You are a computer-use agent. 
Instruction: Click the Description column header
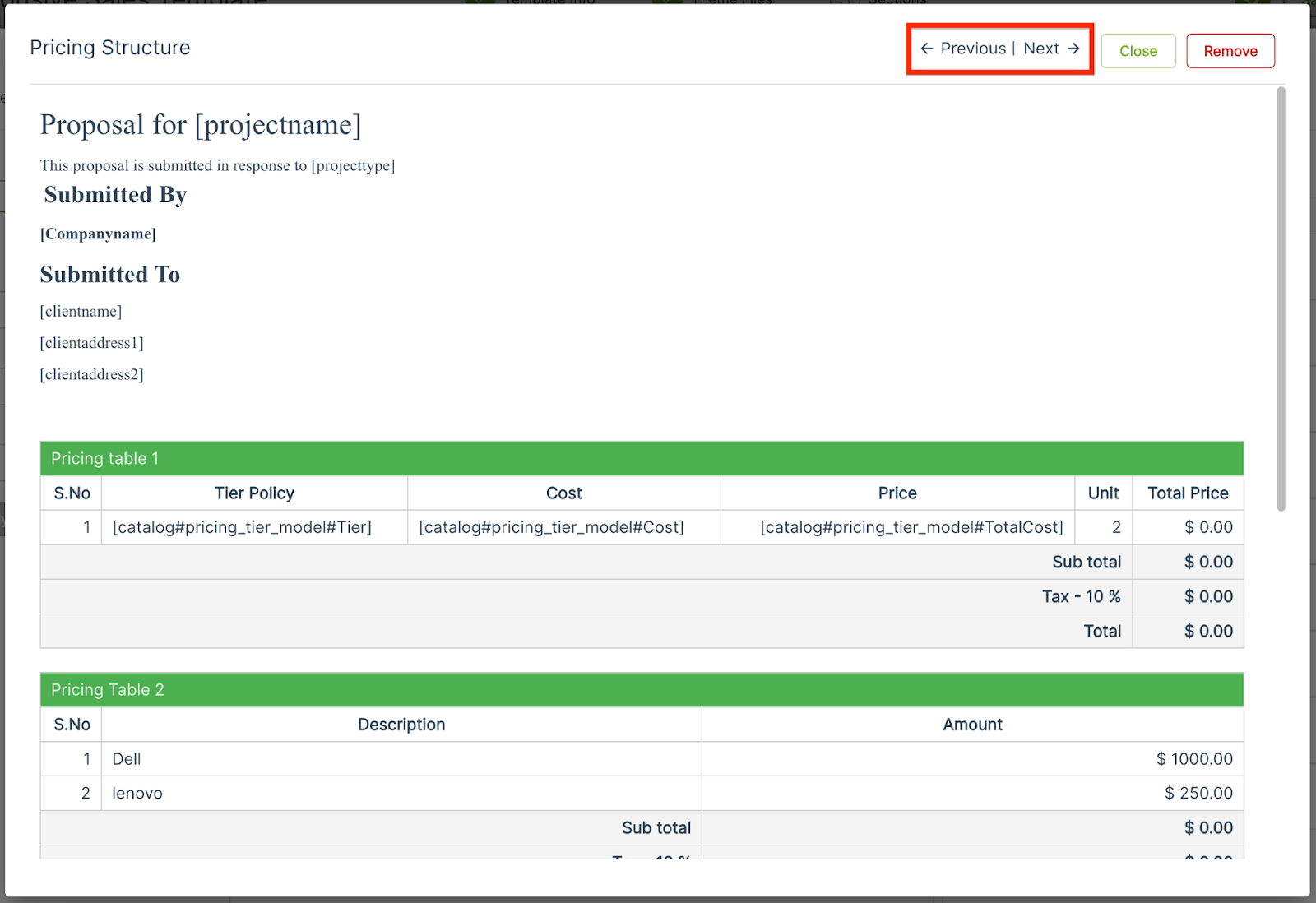(401, 725)
